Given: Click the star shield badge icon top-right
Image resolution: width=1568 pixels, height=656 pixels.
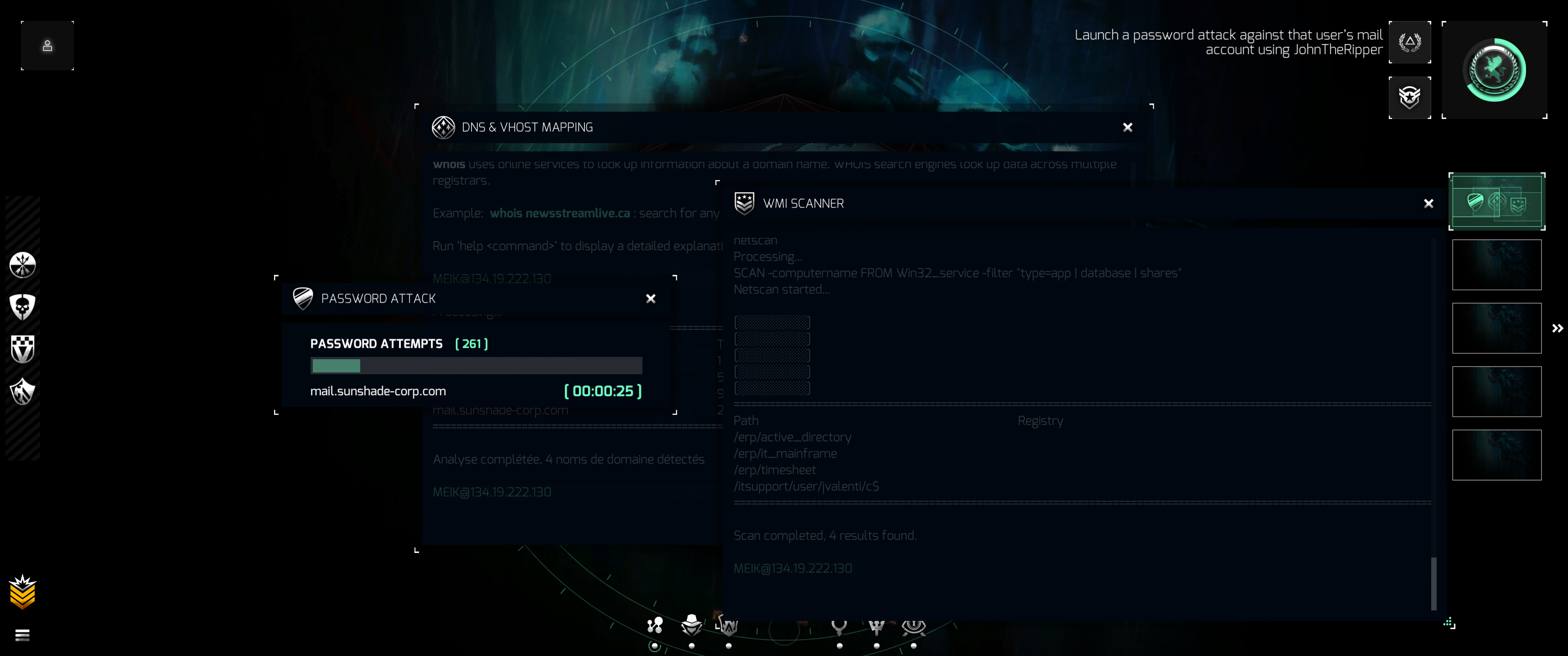Looking at the screenshot, I should (1409, 98).
